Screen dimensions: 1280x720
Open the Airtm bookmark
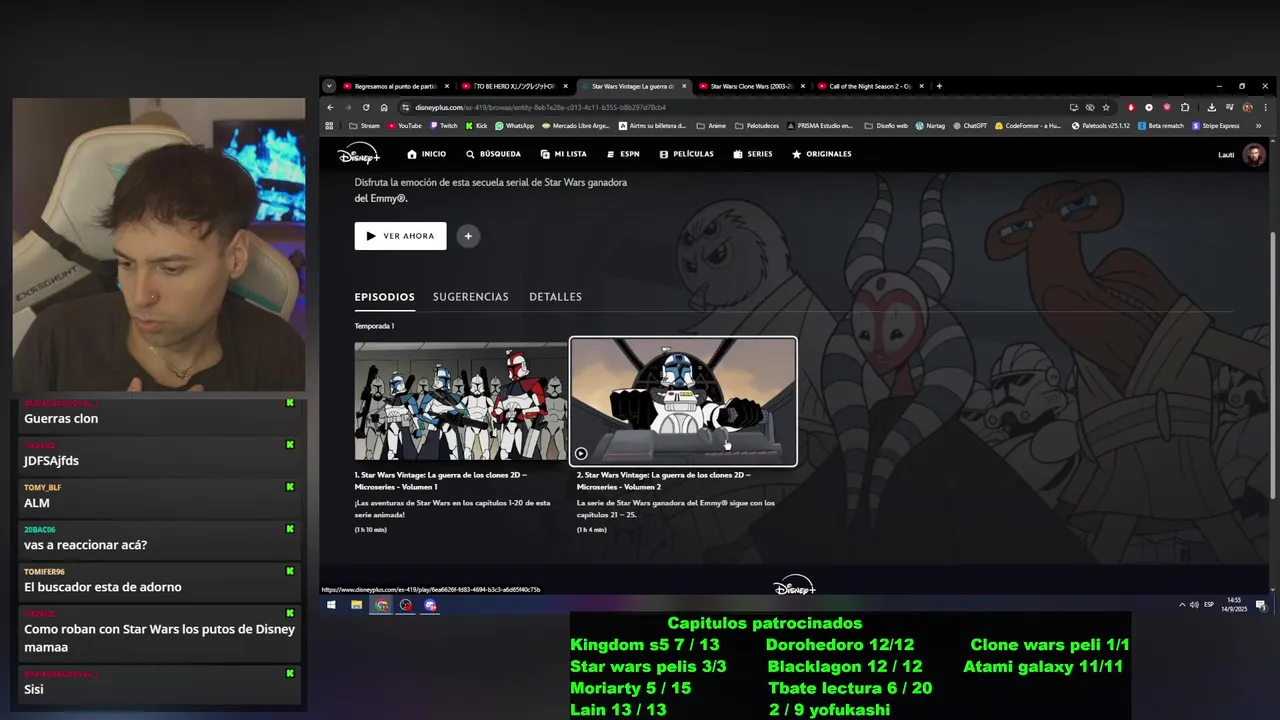tap(652, 126)
